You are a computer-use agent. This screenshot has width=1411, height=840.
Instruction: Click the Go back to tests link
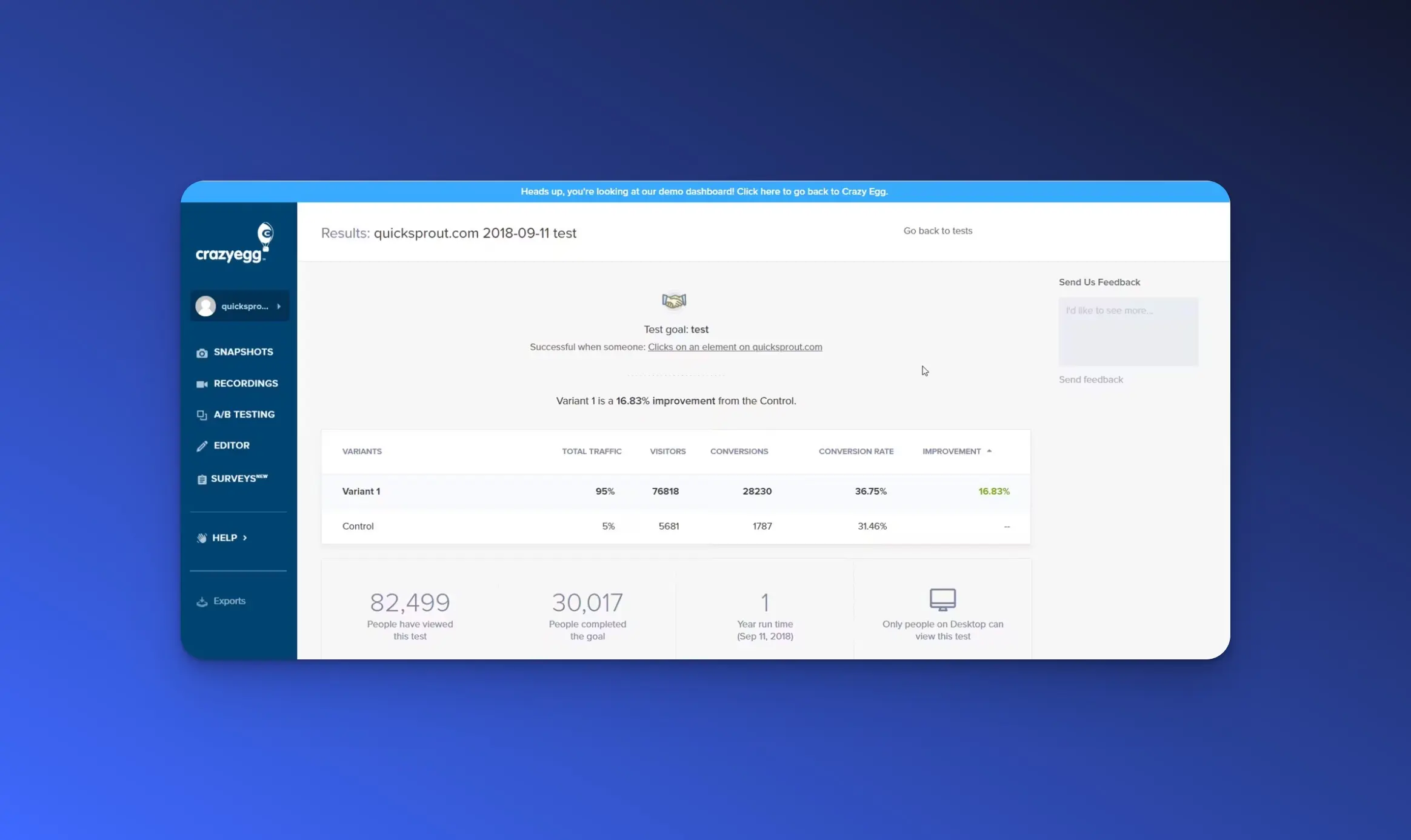click(938, 231)
